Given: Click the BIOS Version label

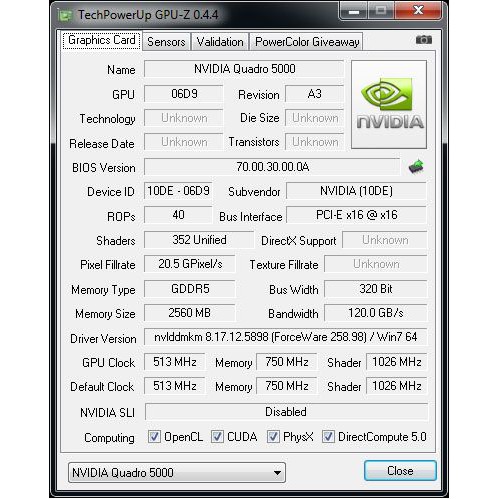Looking at the screenshot, I should click(x=104, y=168).
